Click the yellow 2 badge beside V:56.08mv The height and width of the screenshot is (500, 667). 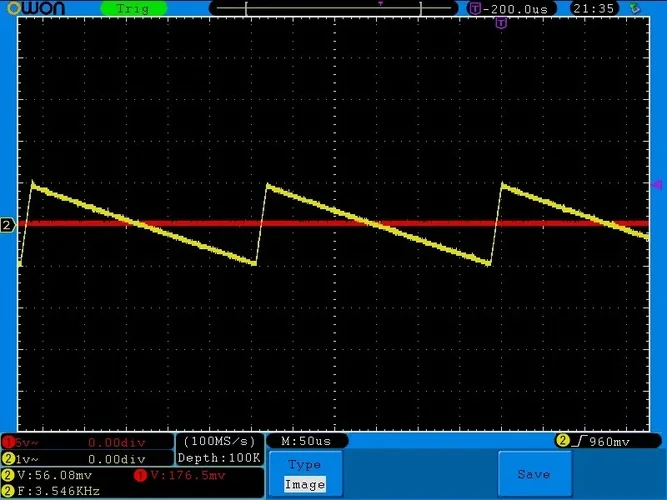point(8,475)
